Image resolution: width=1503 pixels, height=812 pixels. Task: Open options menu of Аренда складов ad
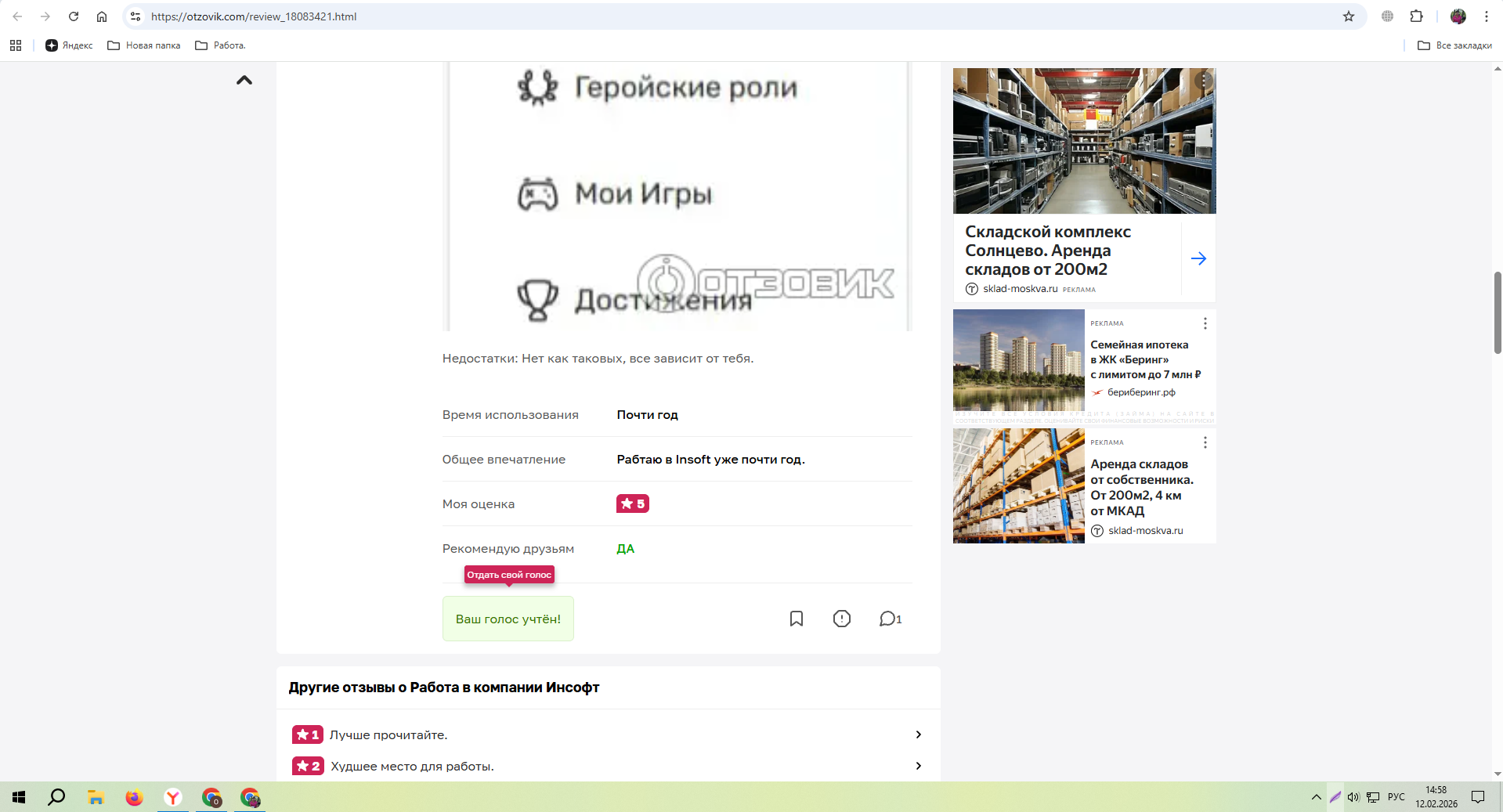click(x=1205, y=442)
